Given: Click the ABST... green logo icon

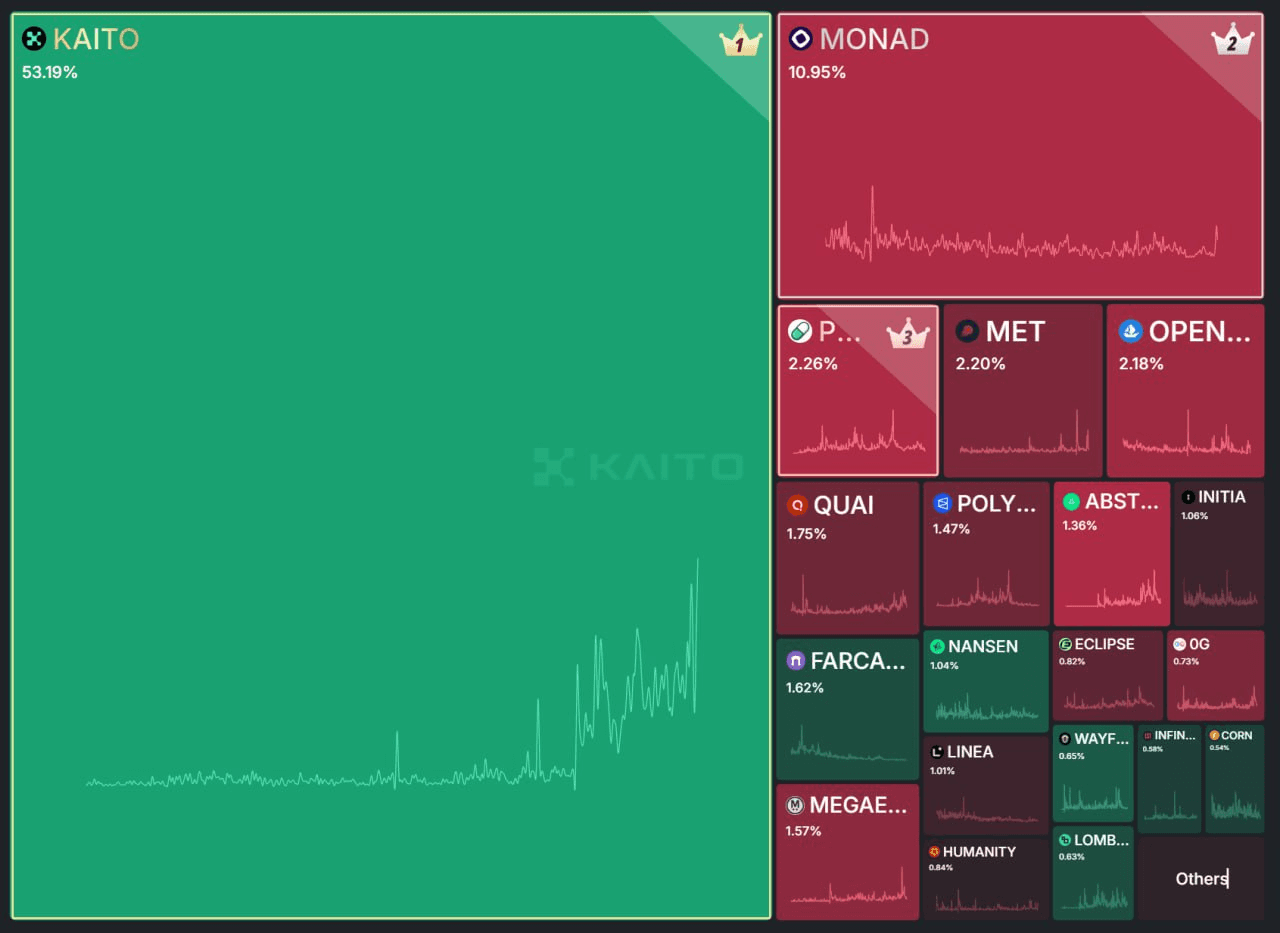Looking at the screenshot, I should coord(1071,501).
